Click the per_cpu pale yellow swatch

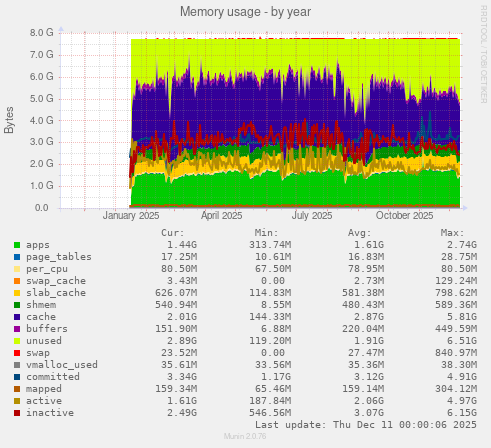tap(17, 269)
